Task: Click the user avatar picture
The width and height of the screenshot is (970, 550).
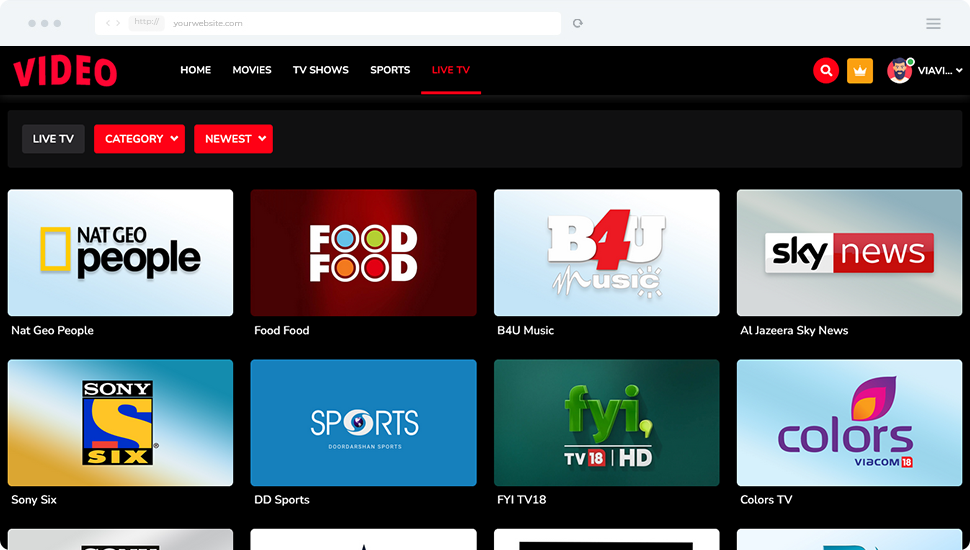Action: pyautogui.click(x=899, y=71)
